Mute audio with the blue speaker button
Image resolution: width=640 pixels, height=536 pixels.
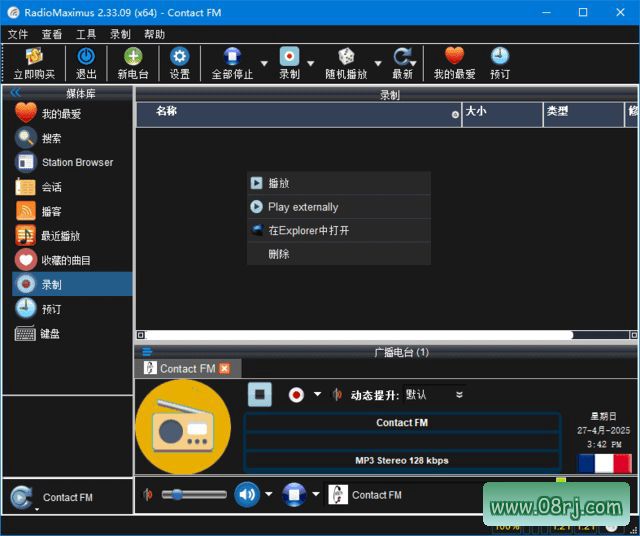click(246, 494)
